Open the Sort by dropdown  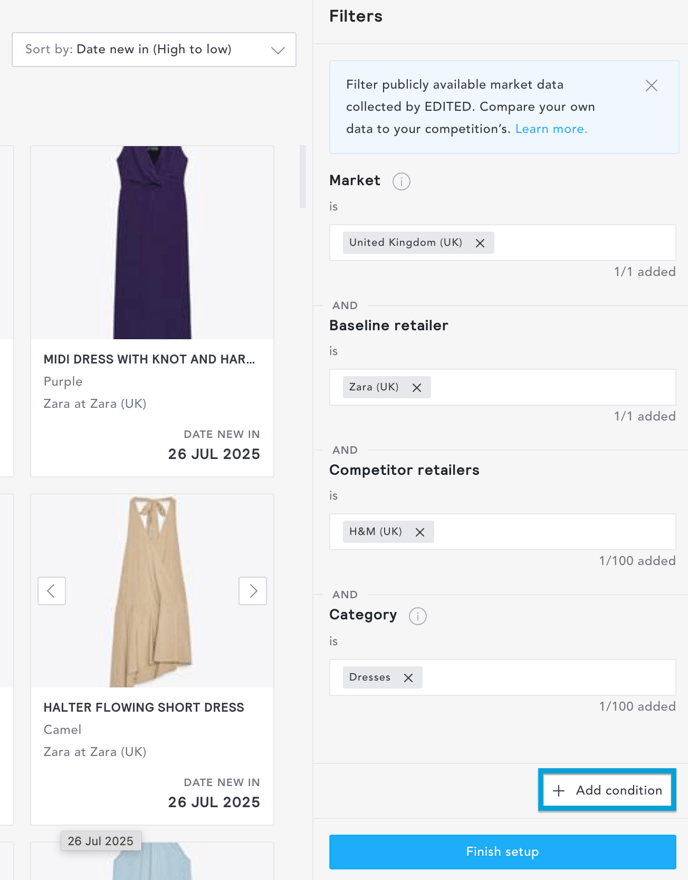[x=154, y=49]
